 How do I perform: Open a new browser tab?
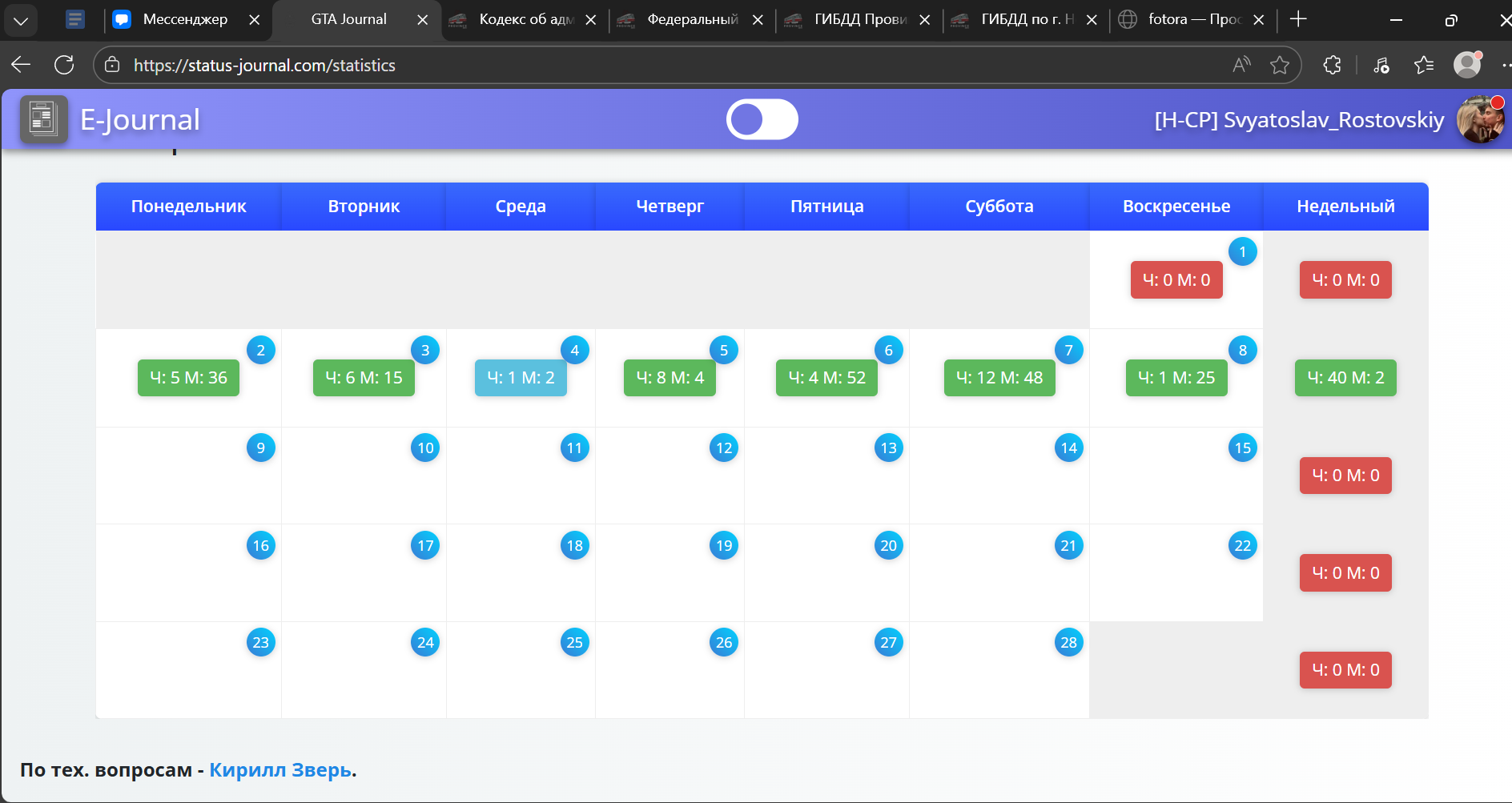[x=1298, y=19]
